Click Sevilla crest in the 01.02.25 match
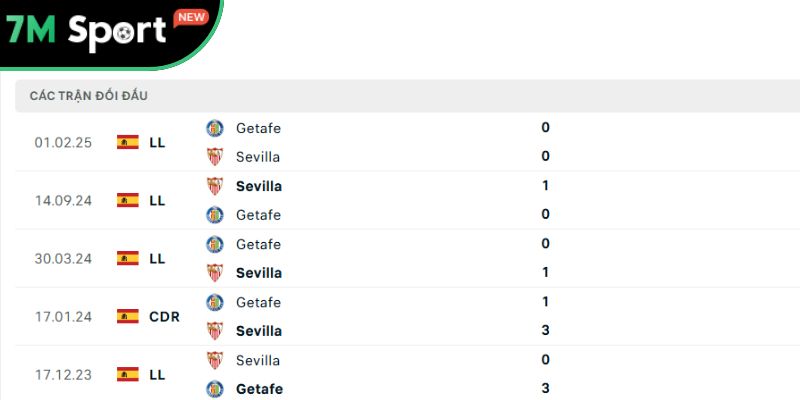The image size is (800, 400). (x=215, y=157)
